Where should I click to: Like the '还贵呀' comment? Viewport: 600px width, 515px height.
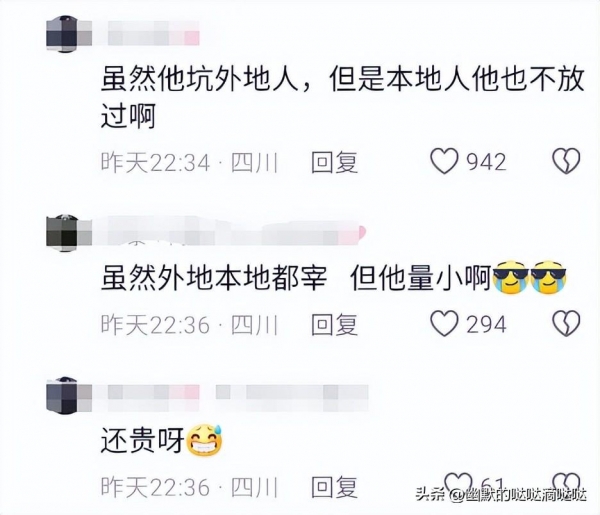click(x=458, y=483)
